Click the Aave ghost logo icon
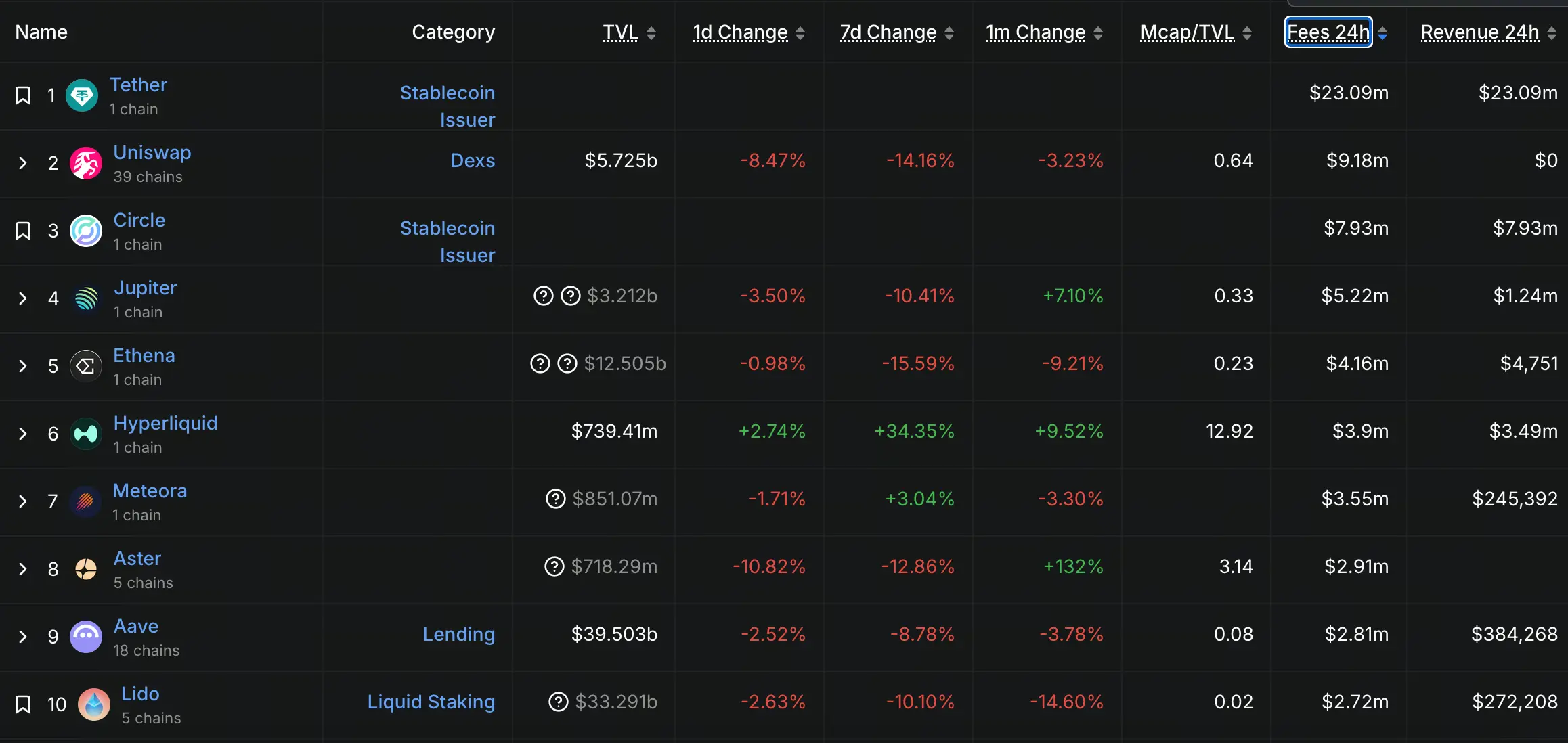This screenshot has width=1568, height=743. [86, 637]
